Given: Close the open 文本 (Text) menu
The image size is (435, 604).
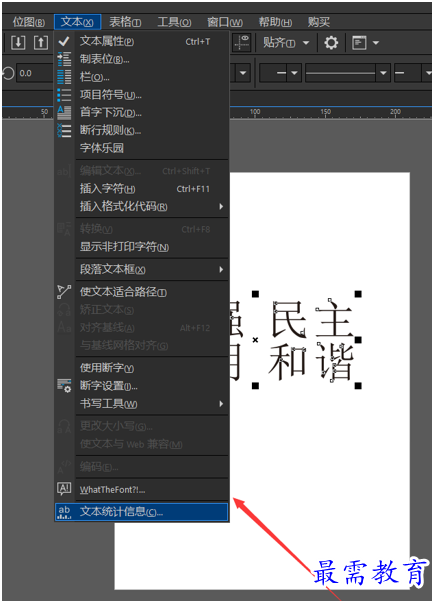Looking at the screenshot, I should (77, 22).
